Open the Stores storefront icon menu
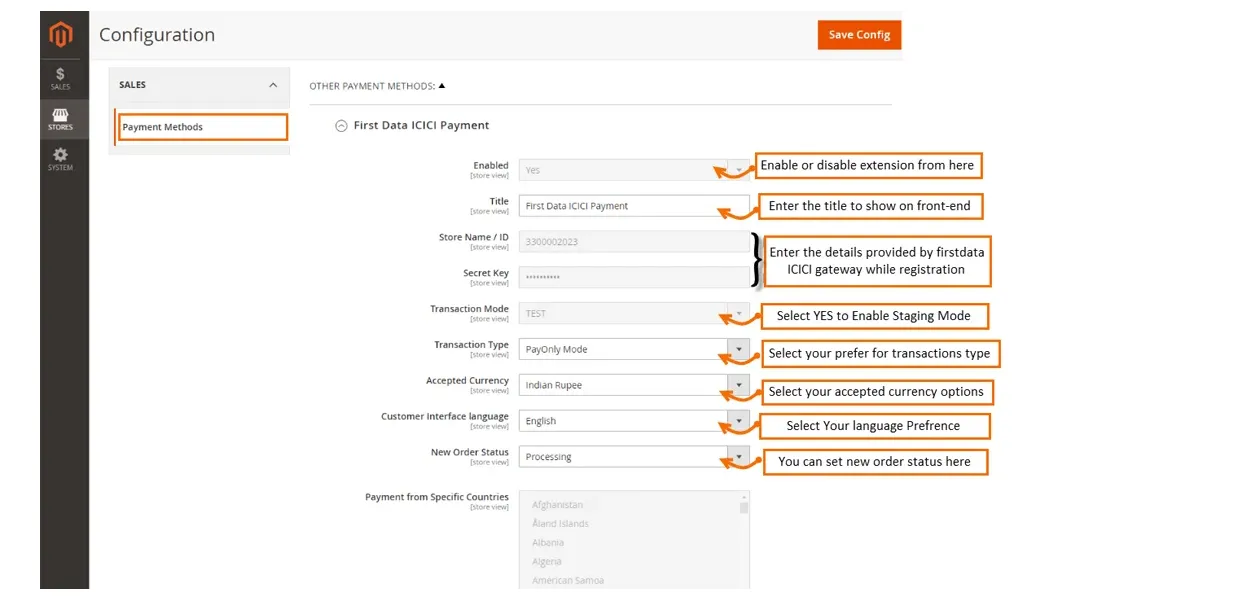The height and width of the screenshot is (600, 1250). pos(60,119)
